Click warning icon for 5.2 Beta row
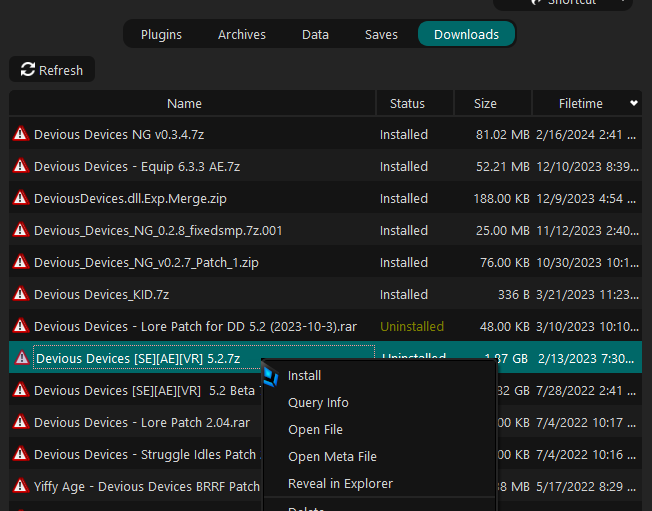Image resolution: width=652 pixels, height=511 pixels. pos(21,390)
